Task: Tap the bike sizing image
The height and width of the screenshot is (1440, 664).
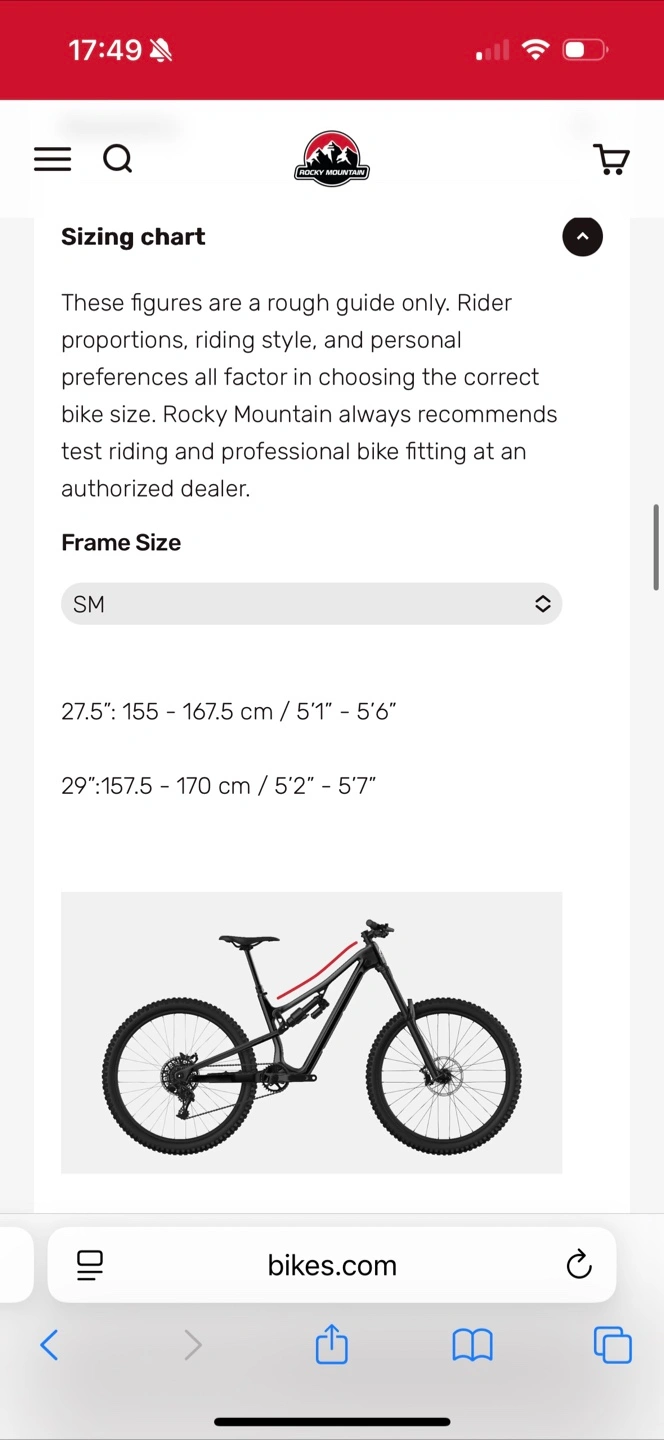Action: pos(311,1032)
